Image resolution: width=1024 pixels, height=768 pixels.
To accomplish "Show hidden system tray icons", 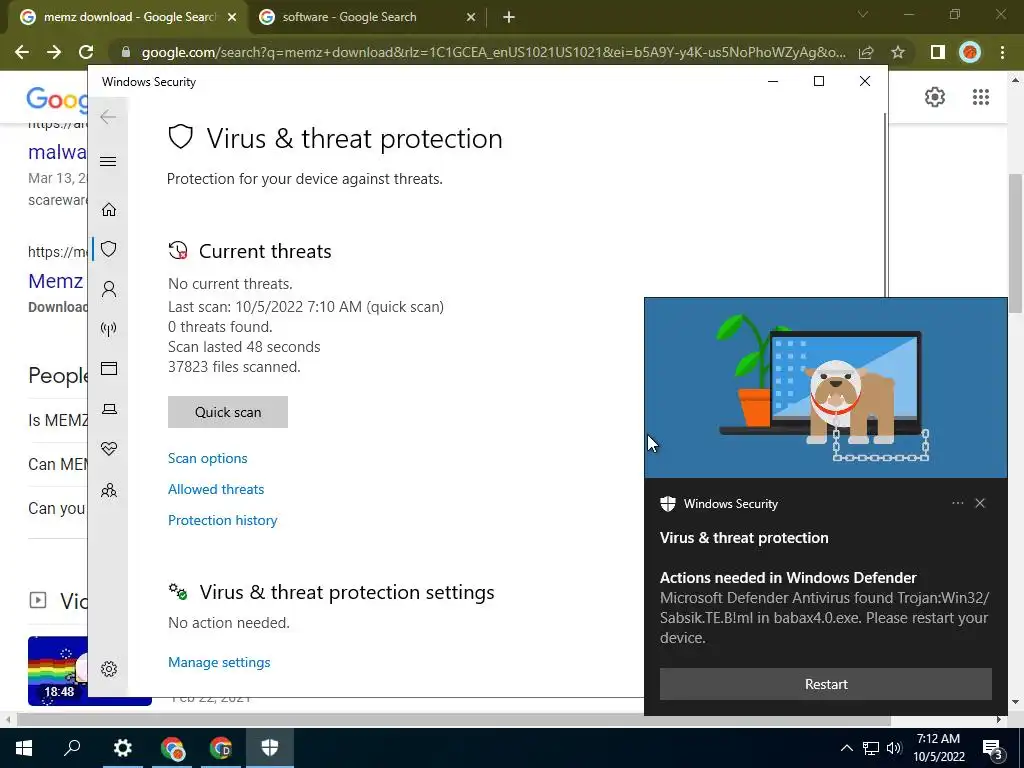I will 846,748.
